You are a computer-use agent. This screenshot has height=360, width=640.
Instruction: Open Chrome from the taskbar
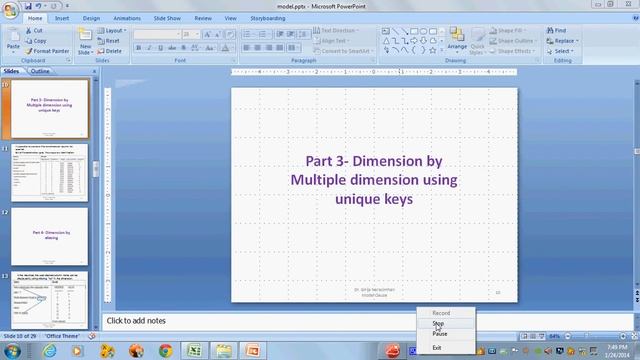tap(165, 351)
